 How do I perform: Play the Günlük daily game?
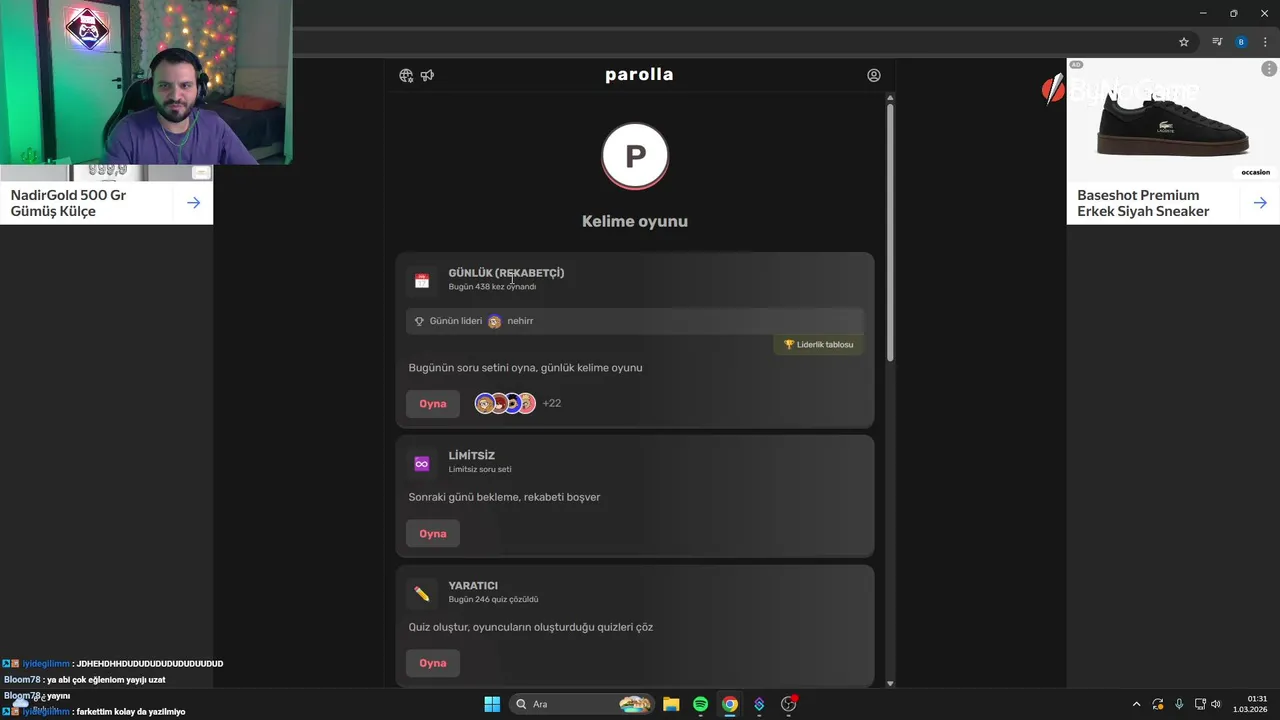pyautogui.click(x=432, y=403)
